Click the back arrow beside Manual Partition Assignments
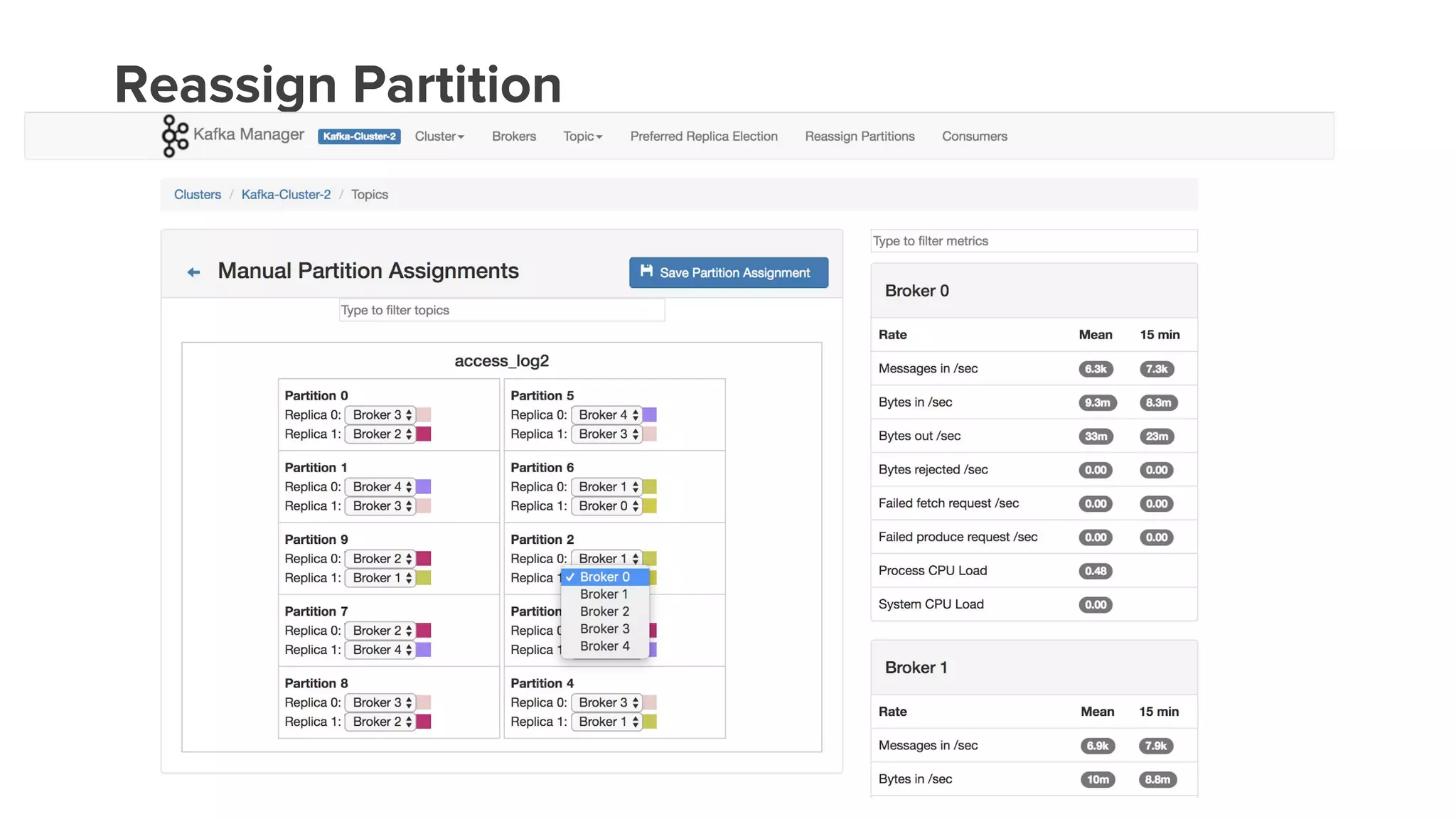The width and height of the screenshot is (1456, 819). 193,272
